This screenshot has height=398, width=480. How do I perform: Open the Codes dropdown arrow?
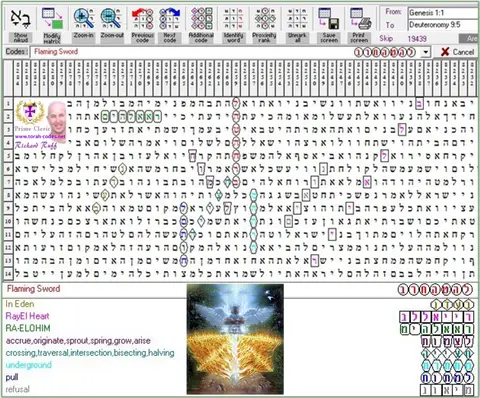tap(426, 52)
